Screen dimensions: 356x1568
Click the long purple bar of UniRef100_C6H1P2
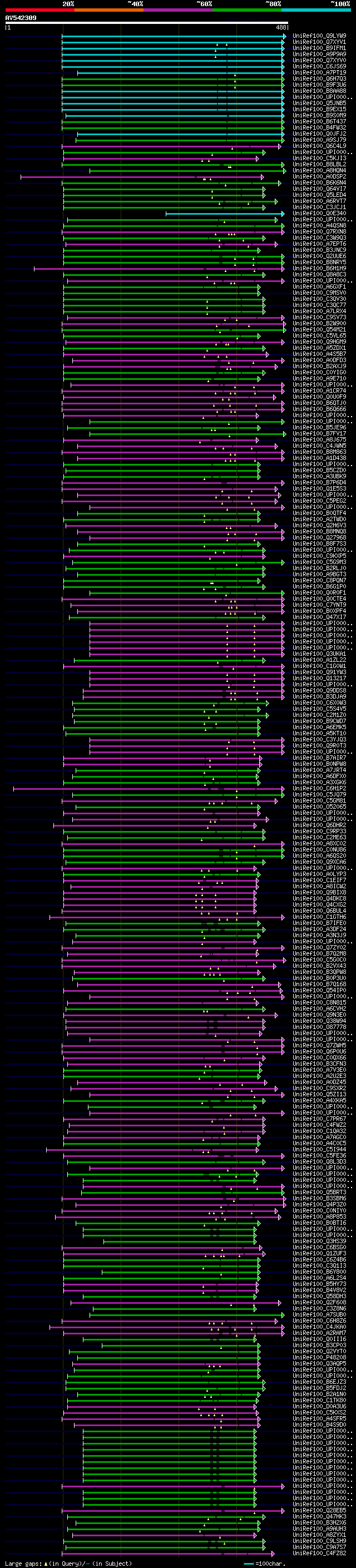(x=149, y=789)
